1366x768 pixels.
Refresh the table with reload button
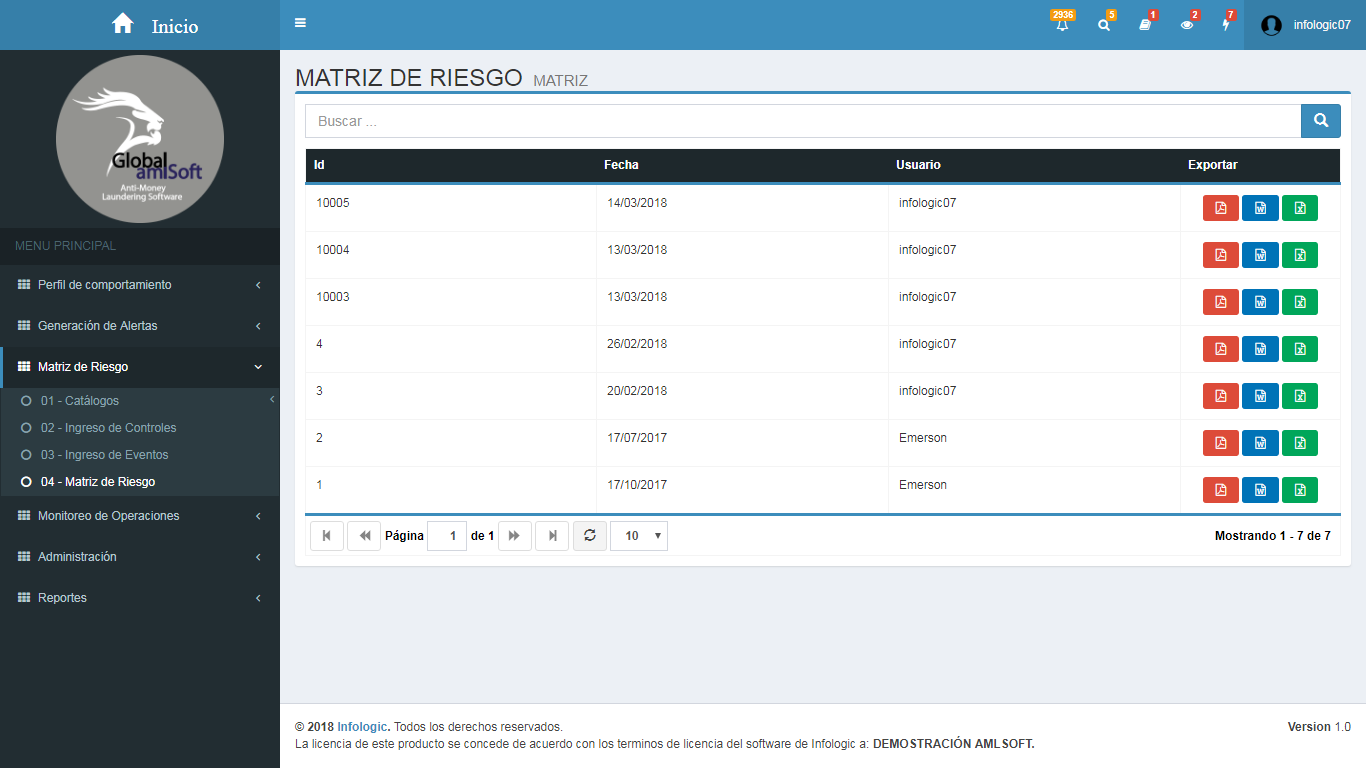point(590,536)
